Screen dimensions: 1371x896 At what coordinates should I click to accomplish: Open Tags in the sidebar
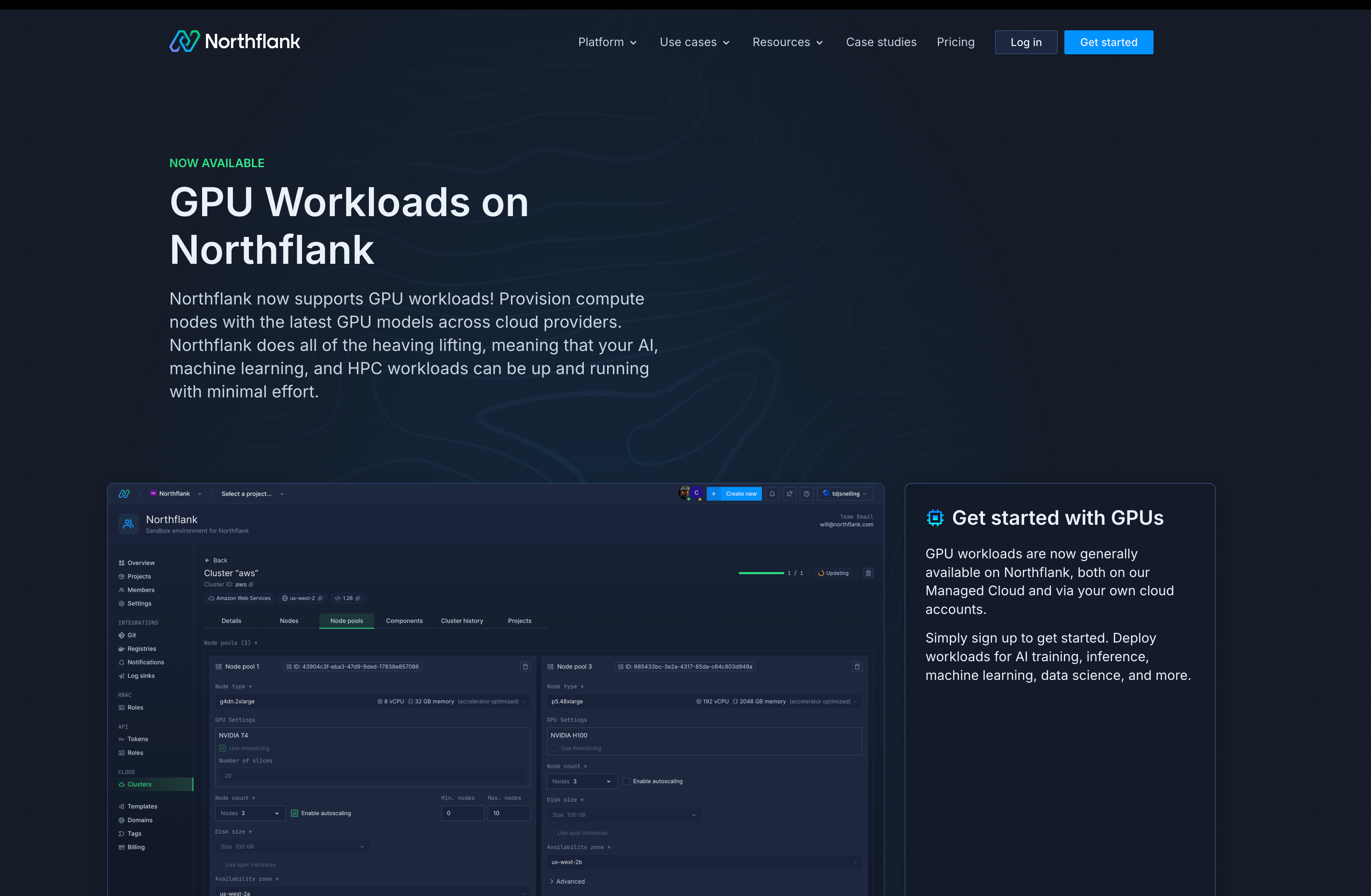click(x=129, y=833)
